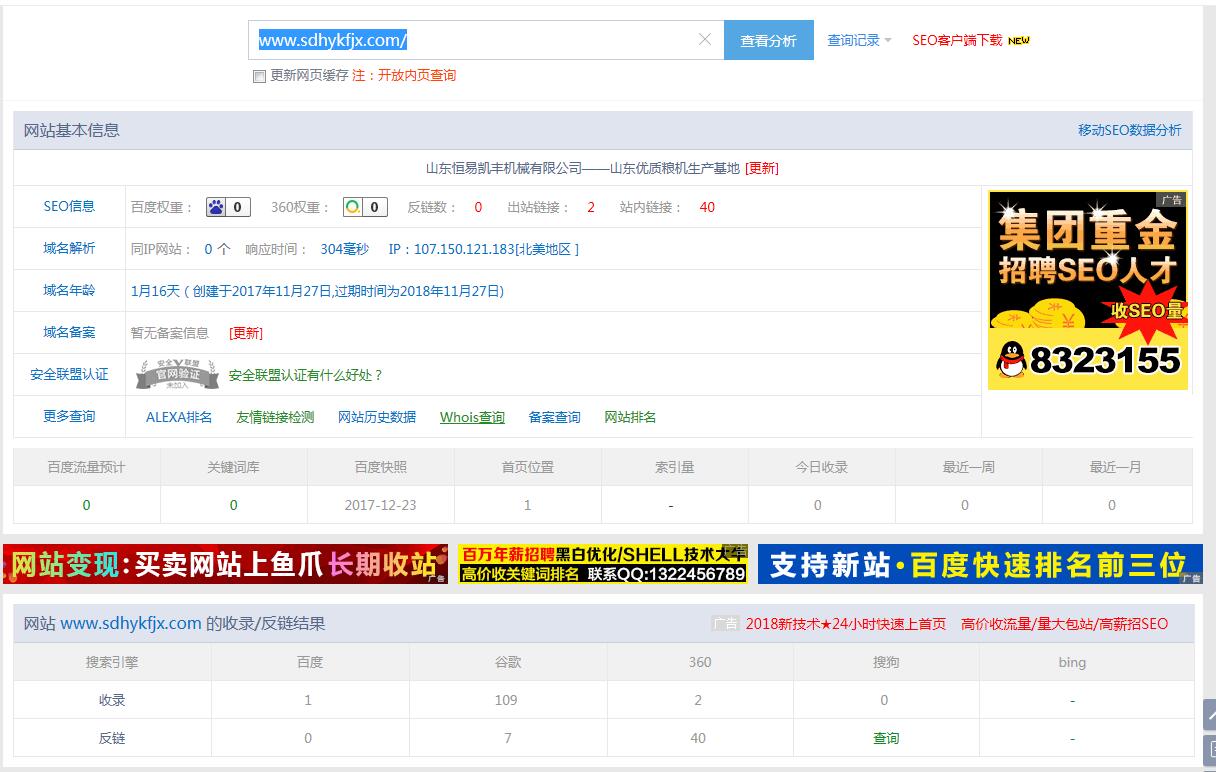
Task: Click the 关键词库 value 0
Action: [234, 505]
